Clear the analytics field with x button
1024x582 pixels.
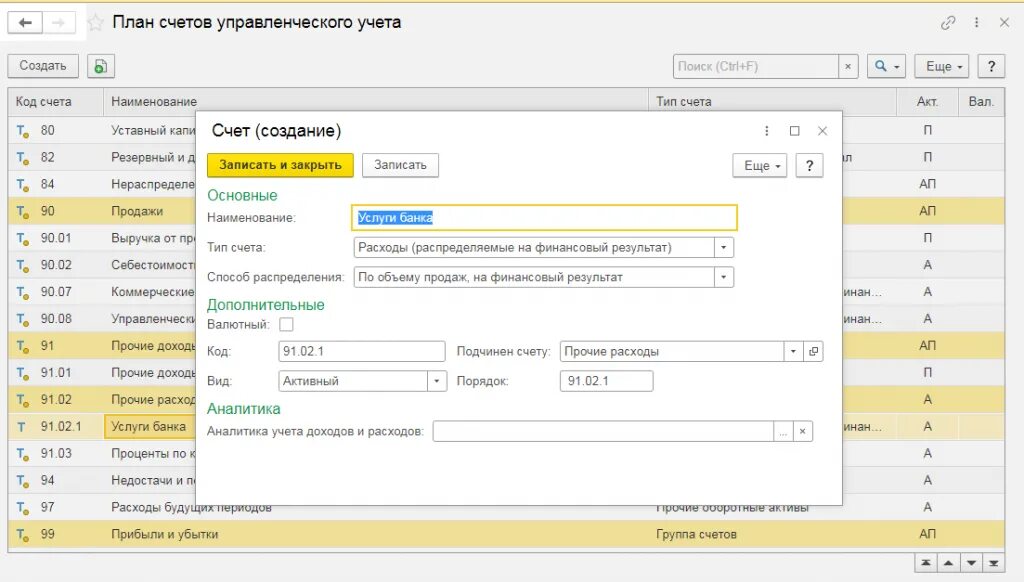tap(803, 431)
